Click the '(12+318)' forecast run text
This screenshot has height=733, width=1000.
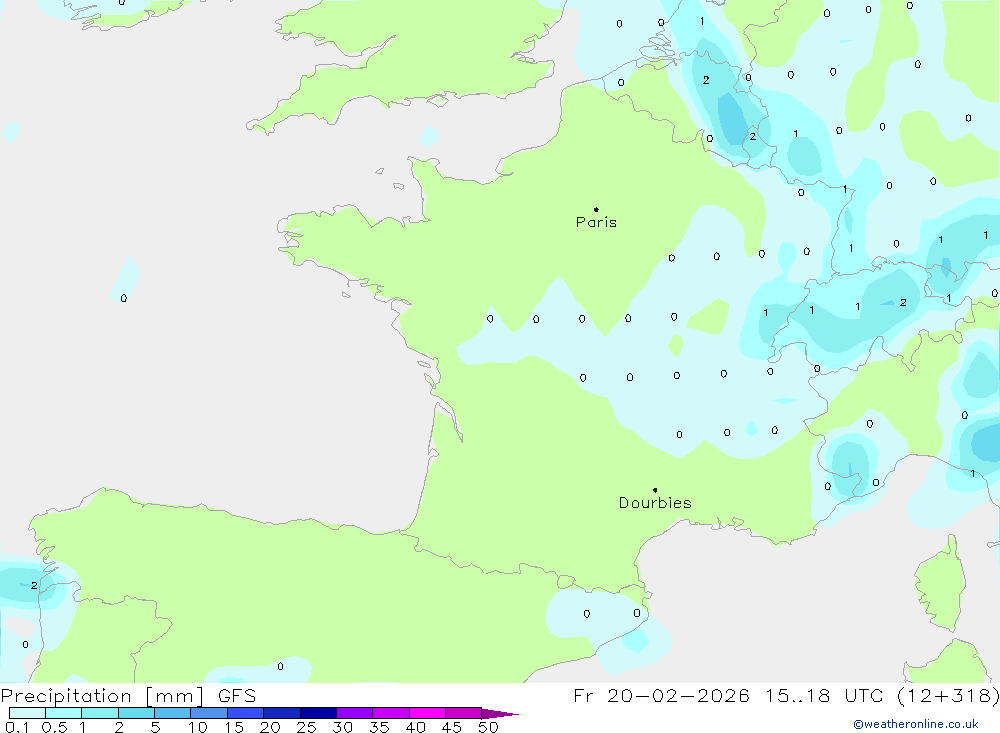(x=948, y=695)
